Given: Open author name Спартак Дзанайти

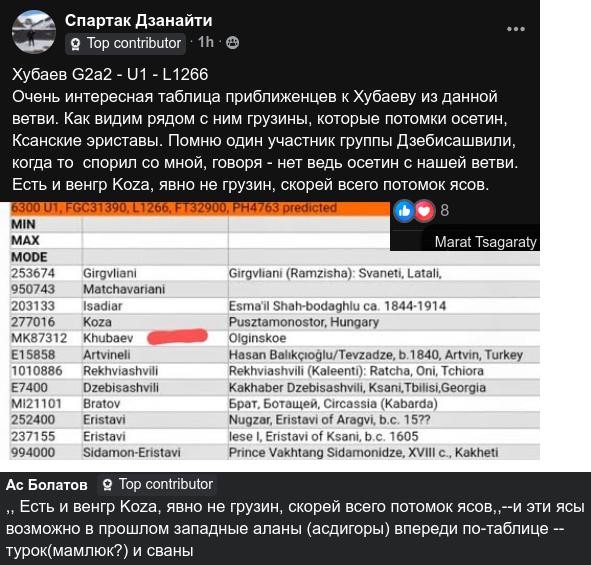Looking at the screenshot, I should point(138,20).
